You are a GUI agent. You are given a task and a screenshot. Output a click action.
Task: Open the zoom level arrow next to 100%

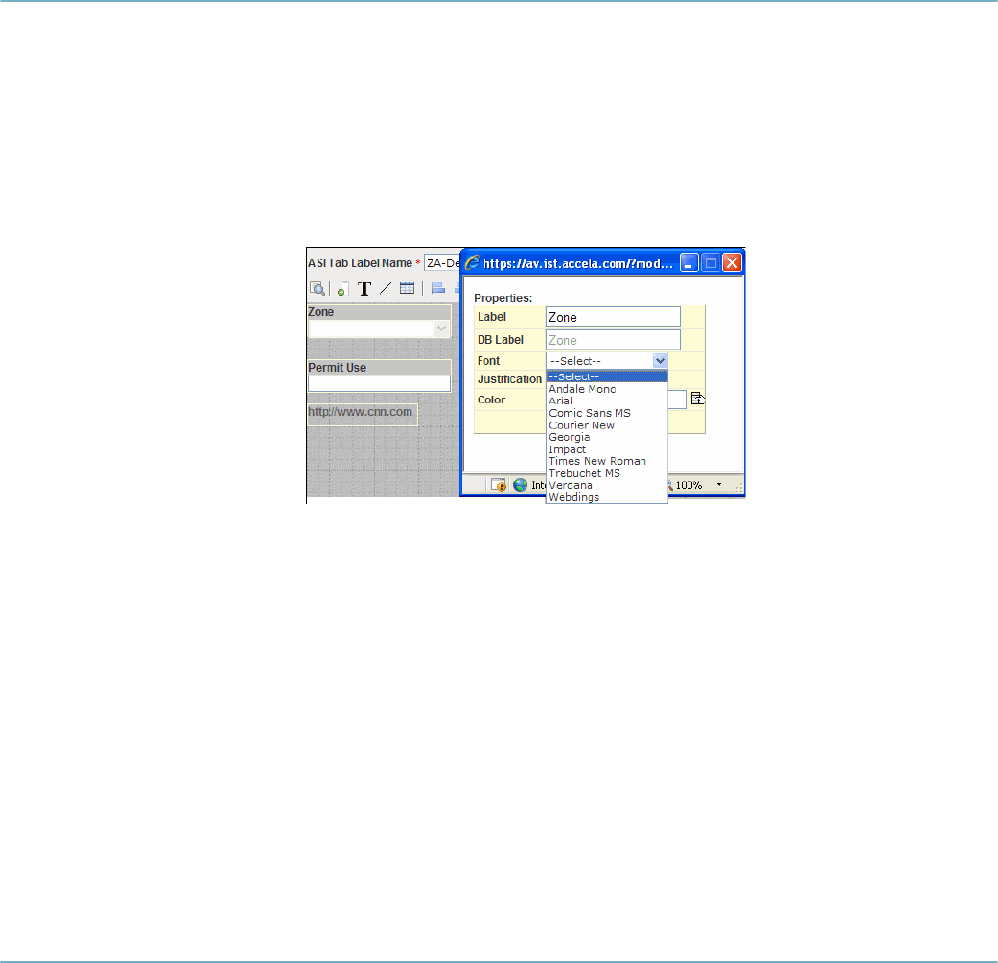click(x=719, y=485)
